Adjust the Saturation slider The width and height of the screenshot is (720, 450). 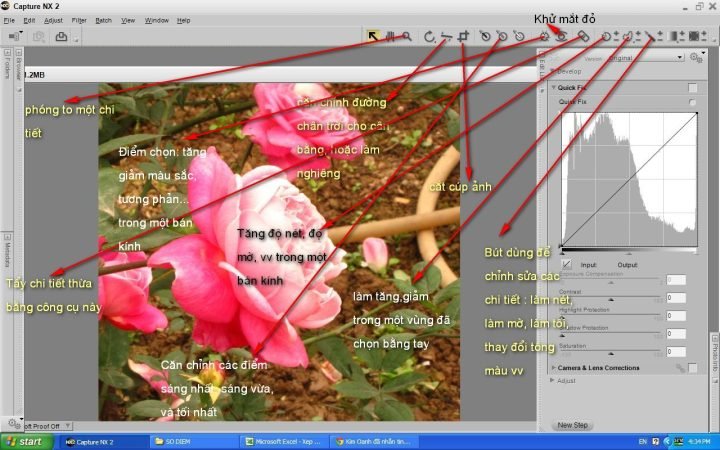pyautogui.click(x=611, y=352)
